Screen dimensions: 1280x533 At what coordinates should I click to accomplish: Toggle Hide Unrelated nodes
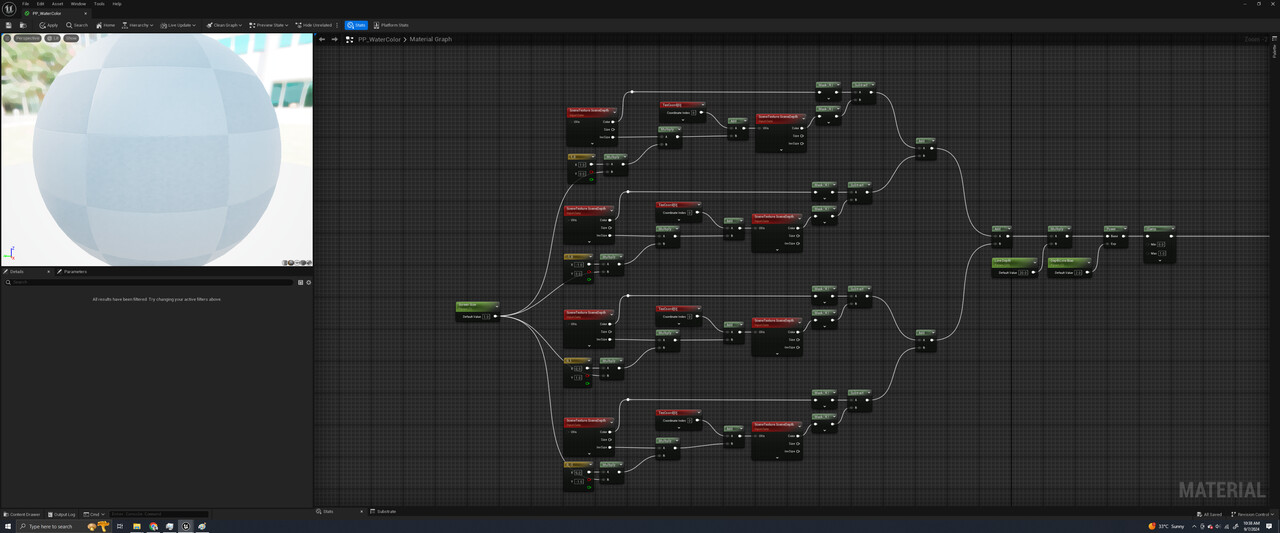coord(314,25)
